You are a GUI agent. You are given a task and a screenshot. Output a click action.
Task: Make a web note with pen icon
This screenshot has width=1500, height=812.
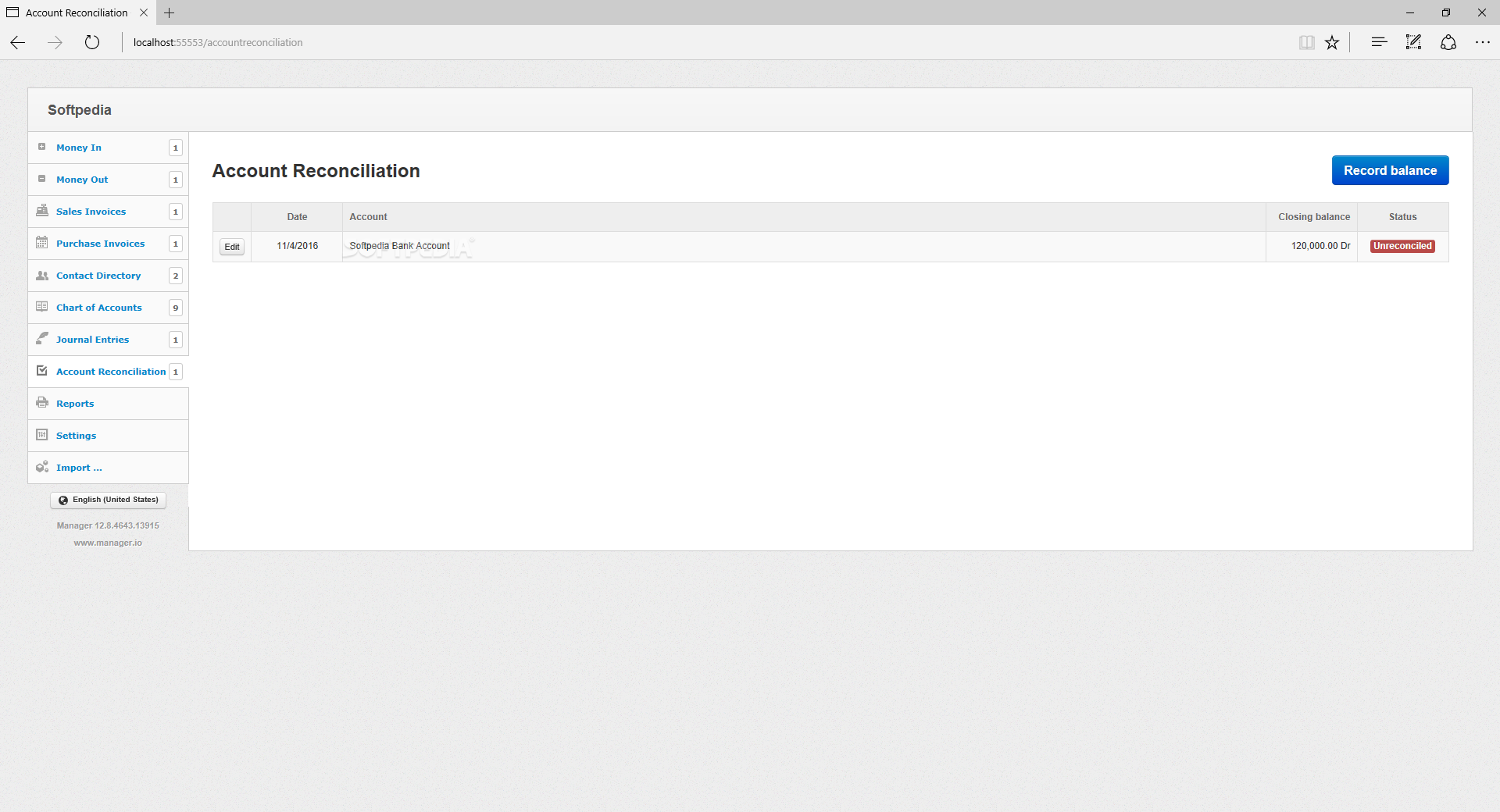[x=1413, y=42]
